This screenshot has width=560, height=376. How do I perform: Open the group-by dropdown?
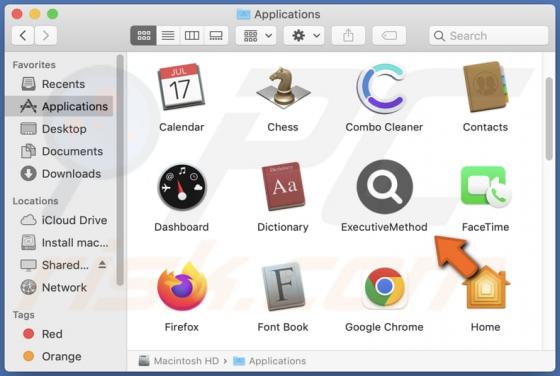256,35
